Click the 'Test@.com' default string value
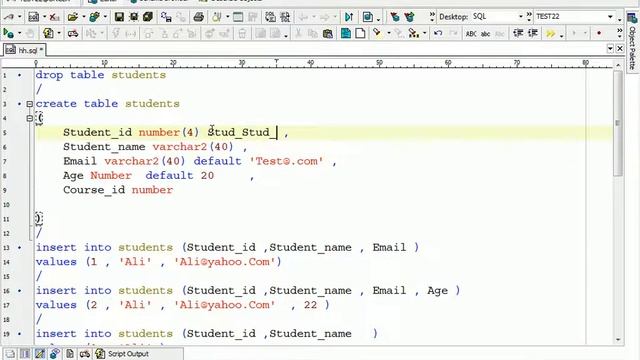Image resolution: width=640 pixels, height=360 pixels. click(x=286, y=161)
